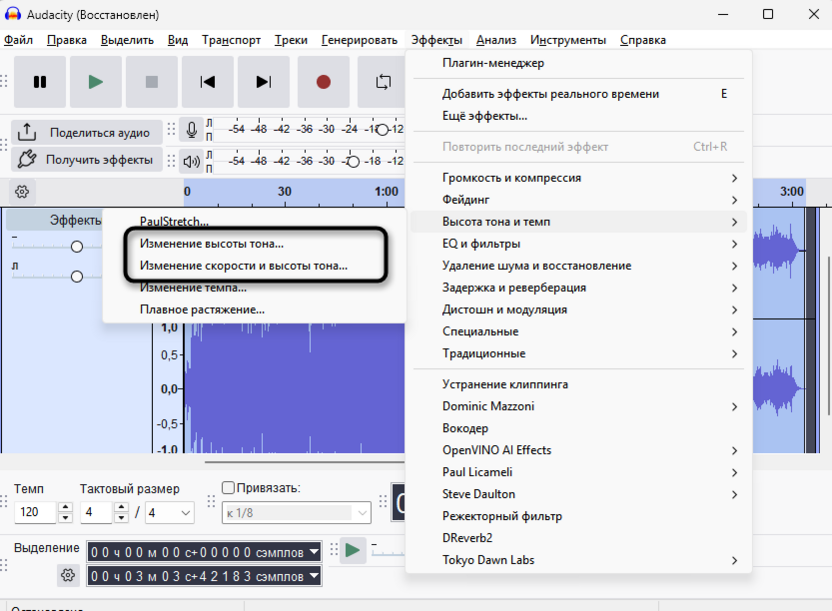This screenshot has height=611, width=832.
Task: Select the Вокодер effect
Action: pyautogui.click(x=578, y=429)
